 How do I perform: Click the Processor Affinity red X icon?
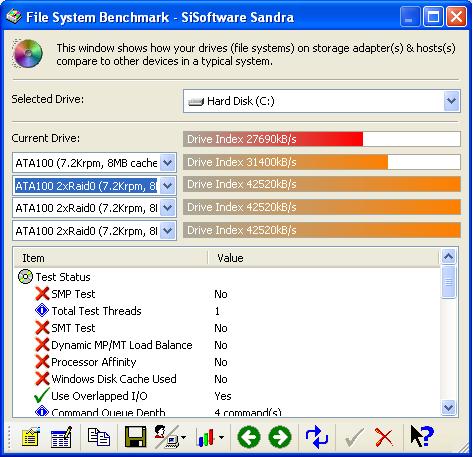pos(42,362)
